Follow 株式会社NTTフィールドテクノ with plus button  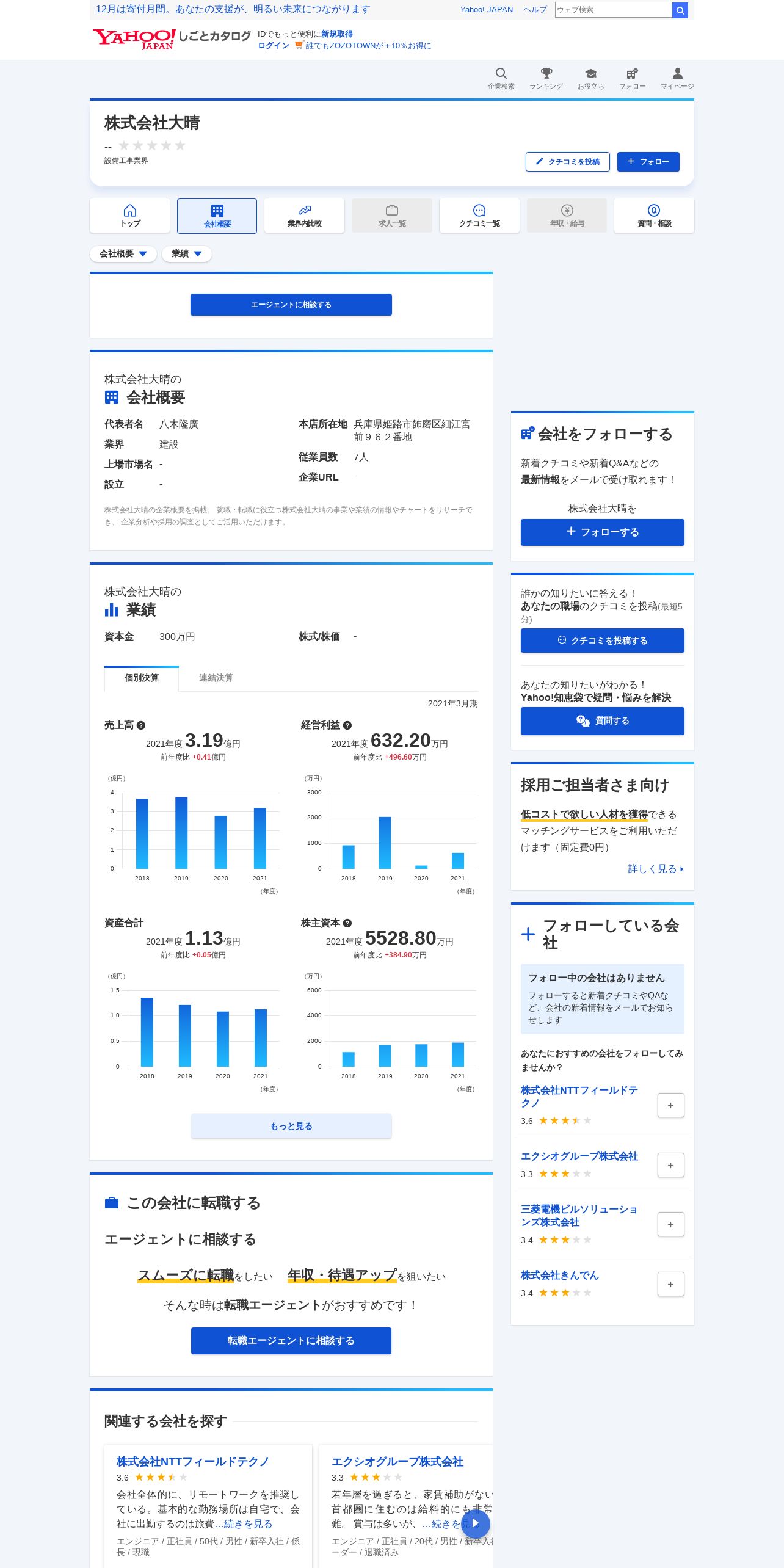coord(670,1105)
